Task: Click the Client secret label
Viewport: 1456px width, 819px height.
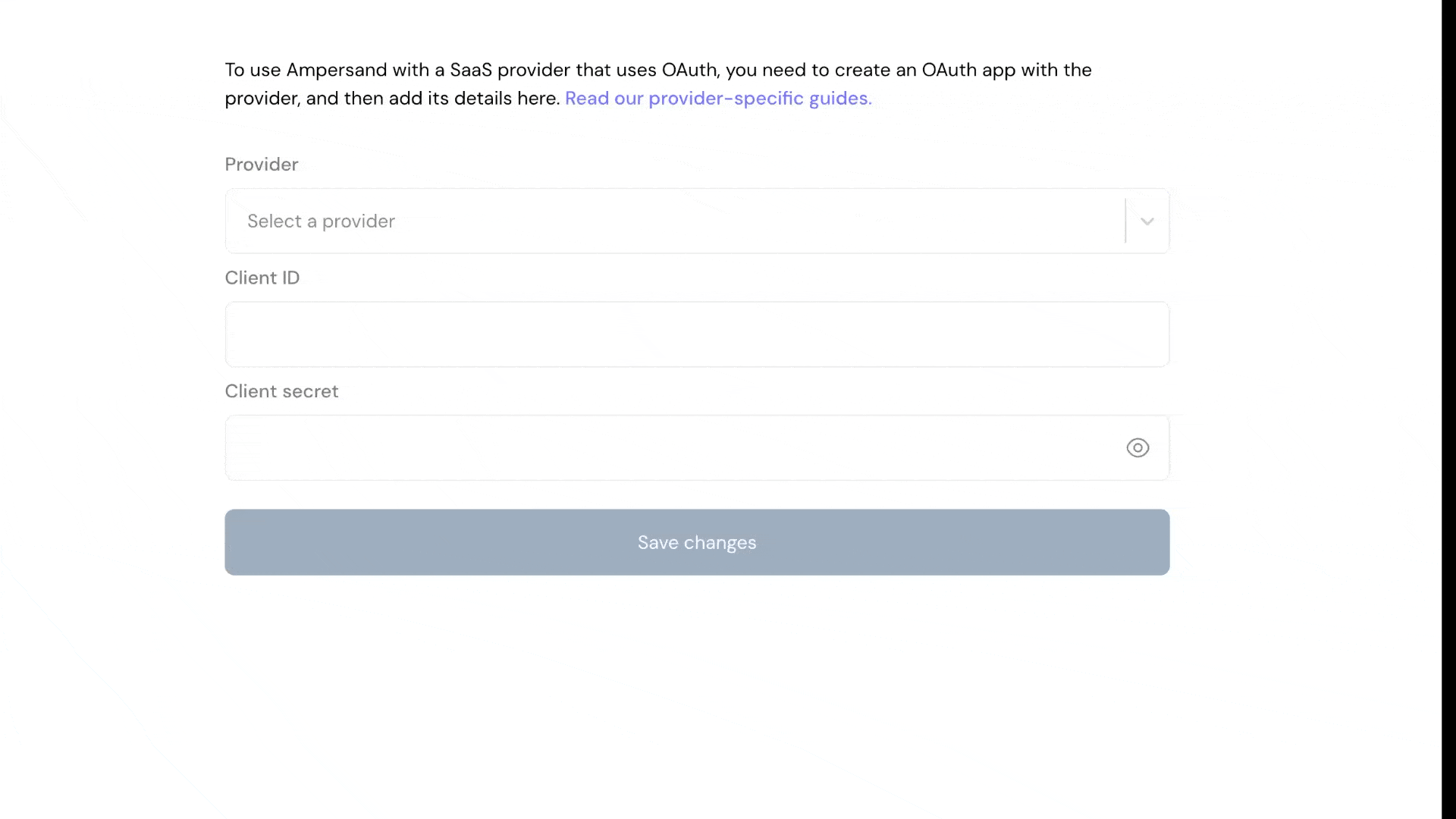Action: click(x=281, y=391)
